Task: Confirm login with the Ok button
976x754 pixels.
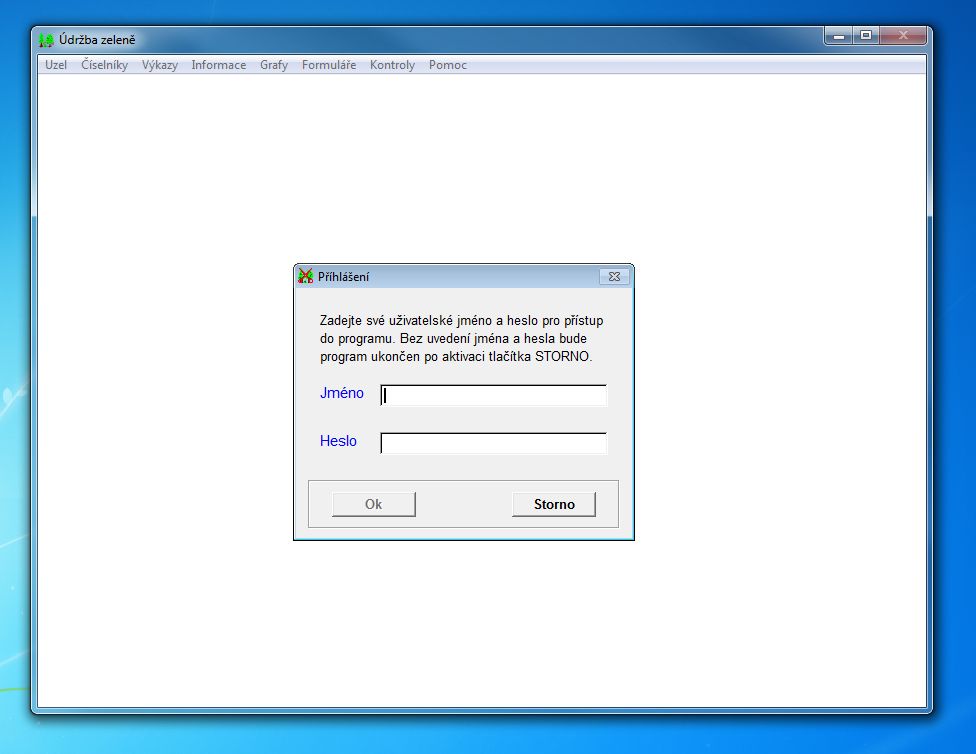Action: [373, 504]
